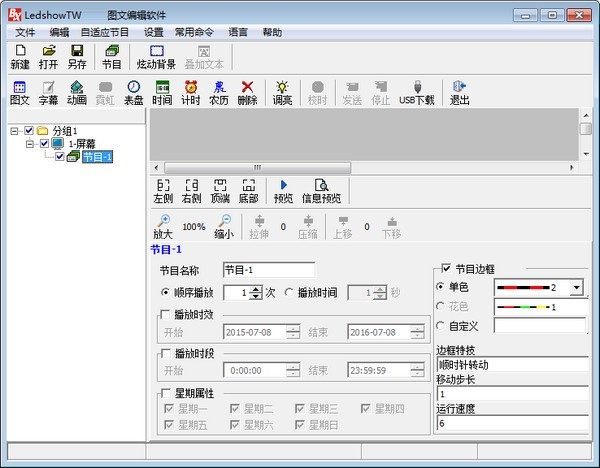This screenshot has width=600, height=468.
Task: Open the 单色 border style dropdown
Action: coord(576,288)
